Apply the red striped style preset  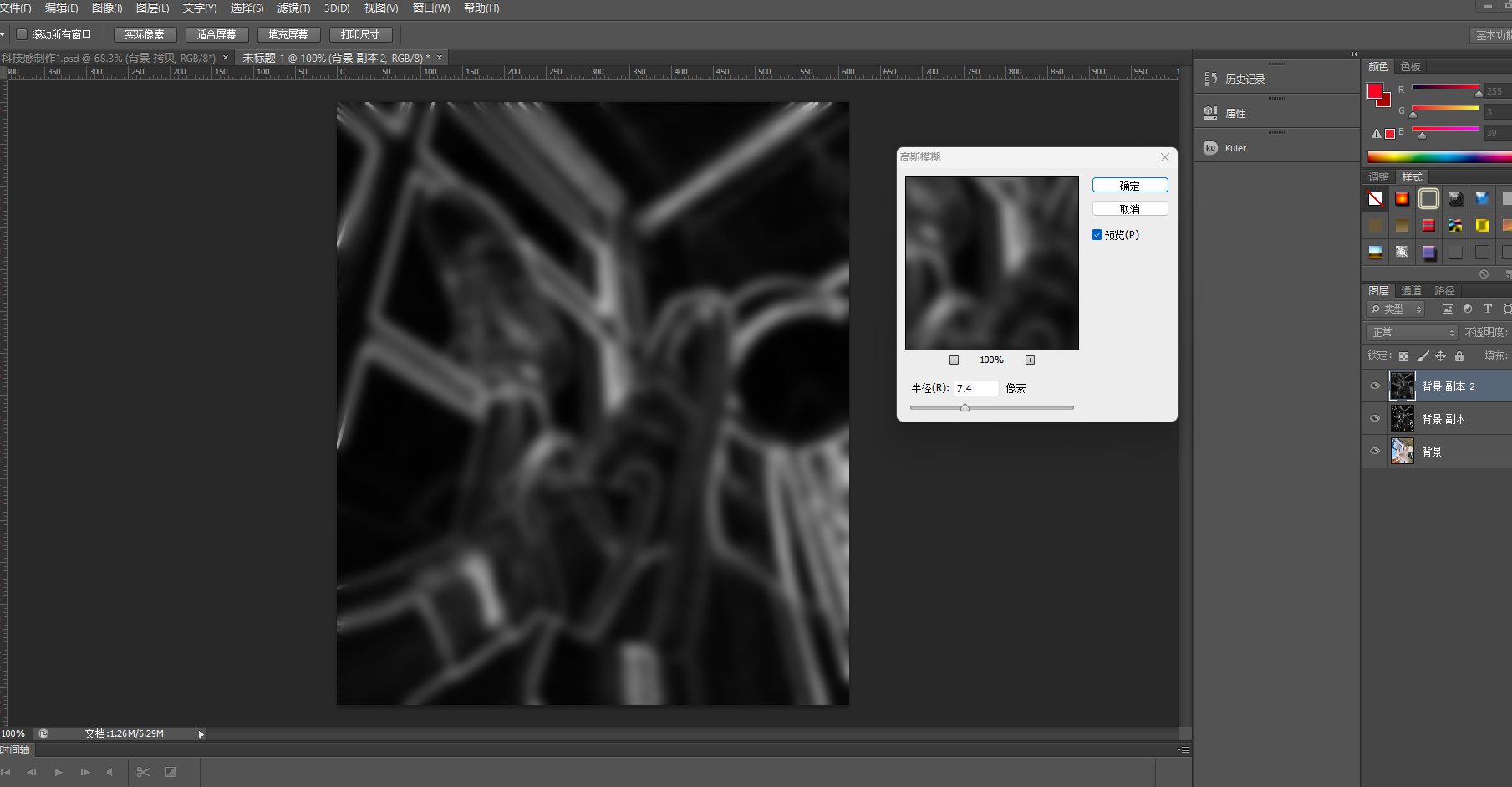point(1429,225)
